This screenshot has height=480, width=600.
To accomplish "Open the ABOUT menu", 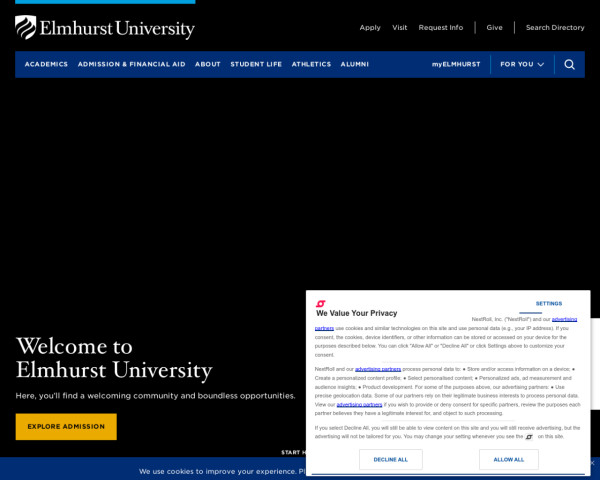I will [x=208, y=64].
